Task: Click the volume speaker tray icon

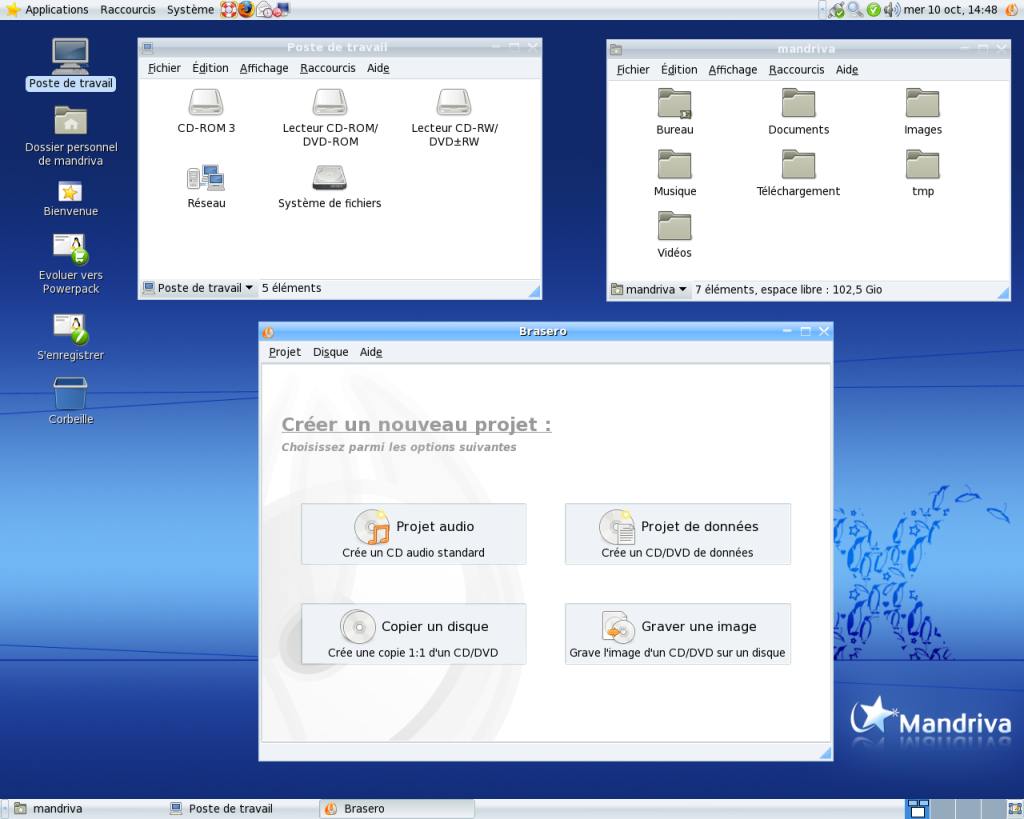Action: [891, 10]
